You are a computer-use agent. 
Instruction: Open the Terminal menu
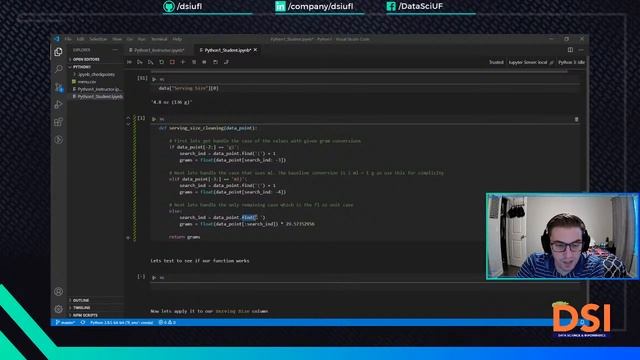(x=159, y=39)
